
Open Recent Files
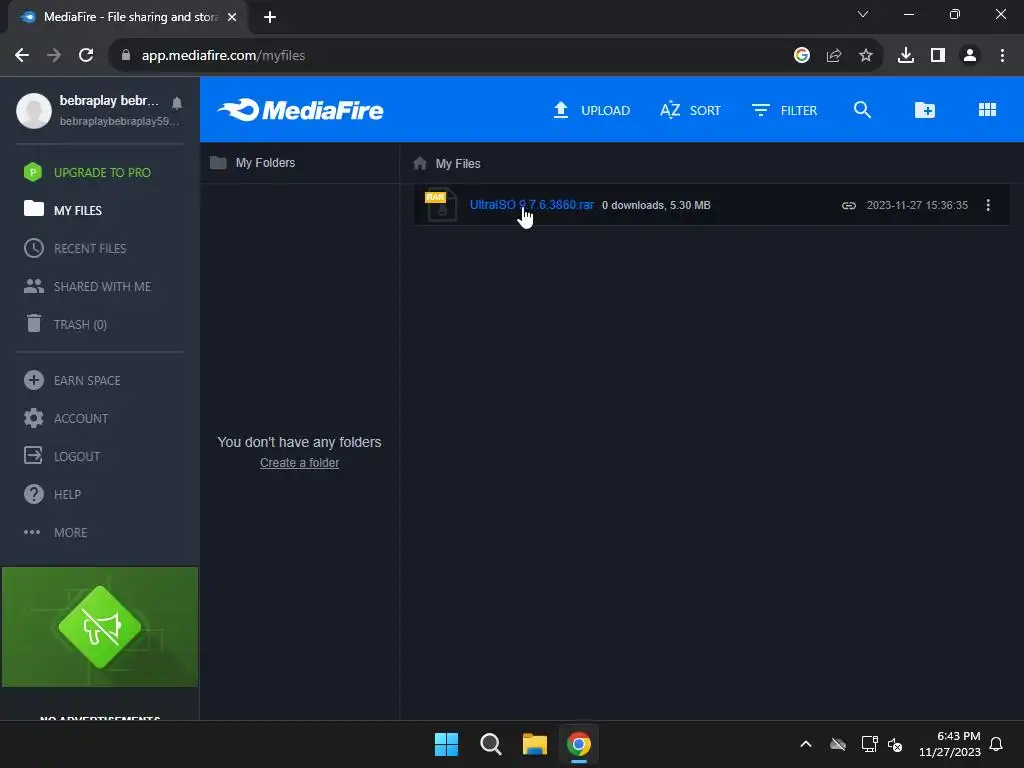pyautogui.click(x=75, y=248)
